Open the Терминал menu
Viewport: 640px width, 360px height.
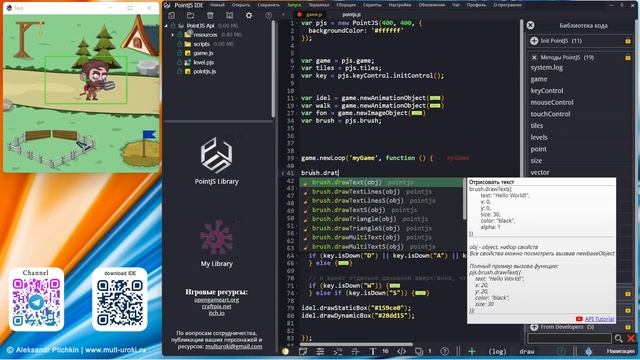319,5
